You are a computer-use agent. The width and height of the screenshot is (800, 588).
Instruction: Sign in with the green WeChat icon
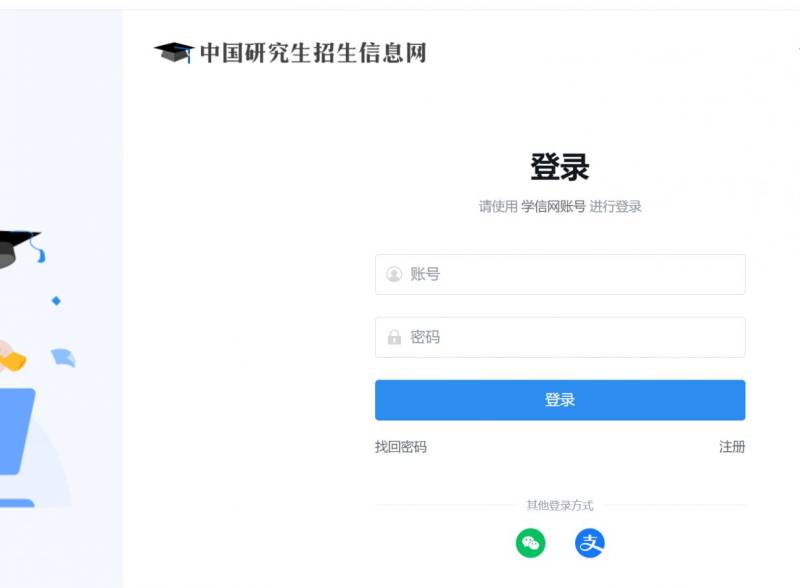click(x=531, y=543)
